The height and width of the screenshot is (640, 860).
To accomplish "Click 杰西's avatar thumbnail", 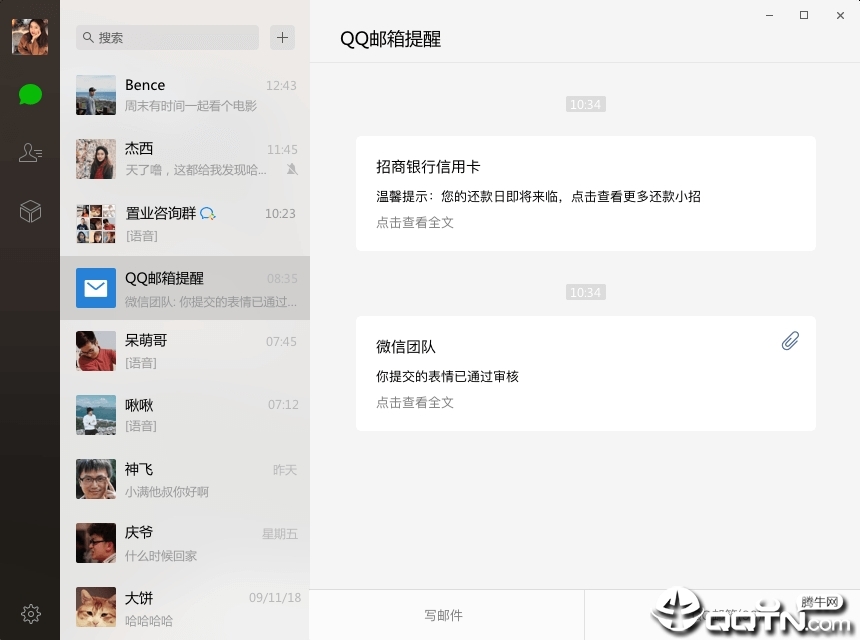I will pyautogui.click(x=96, y=159).
